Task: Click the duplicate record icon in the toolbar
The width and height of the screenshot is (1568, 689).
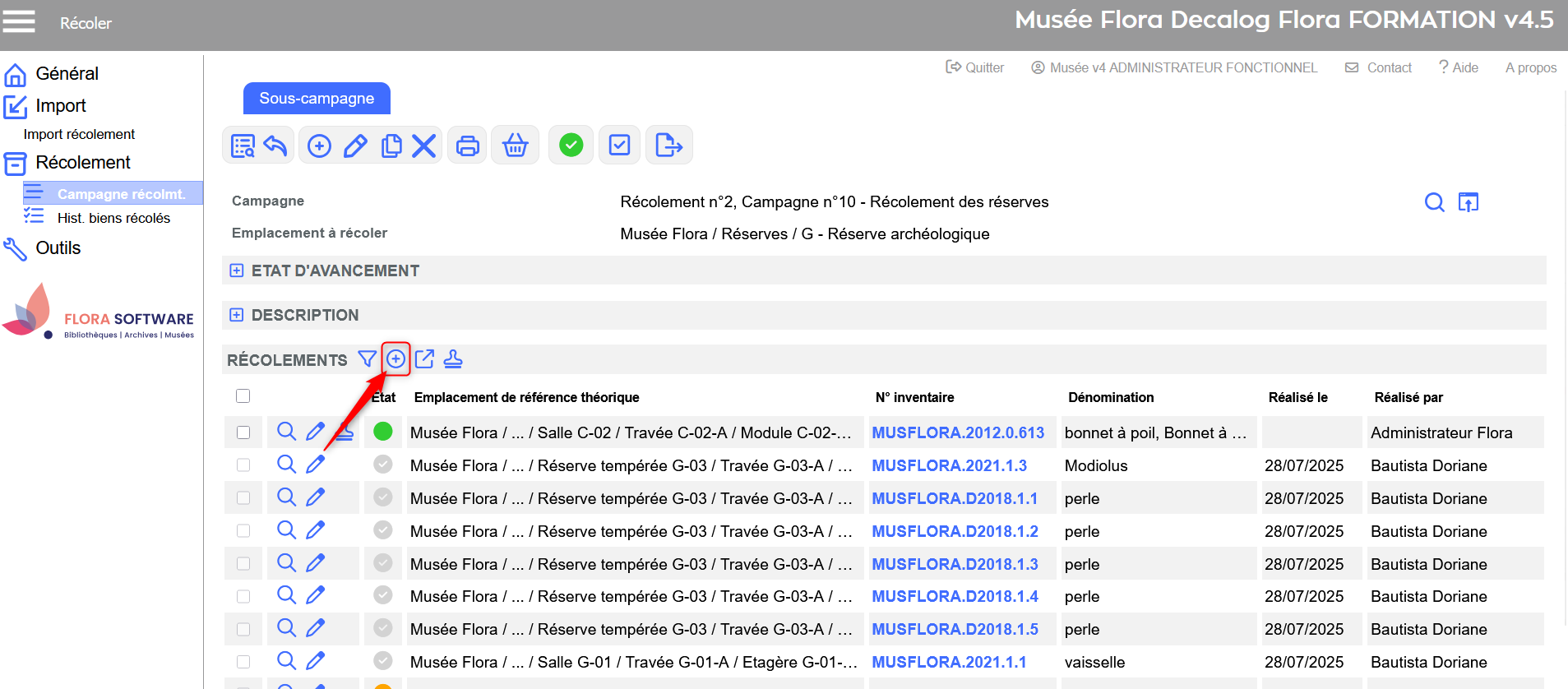Action: click(391, 146)
